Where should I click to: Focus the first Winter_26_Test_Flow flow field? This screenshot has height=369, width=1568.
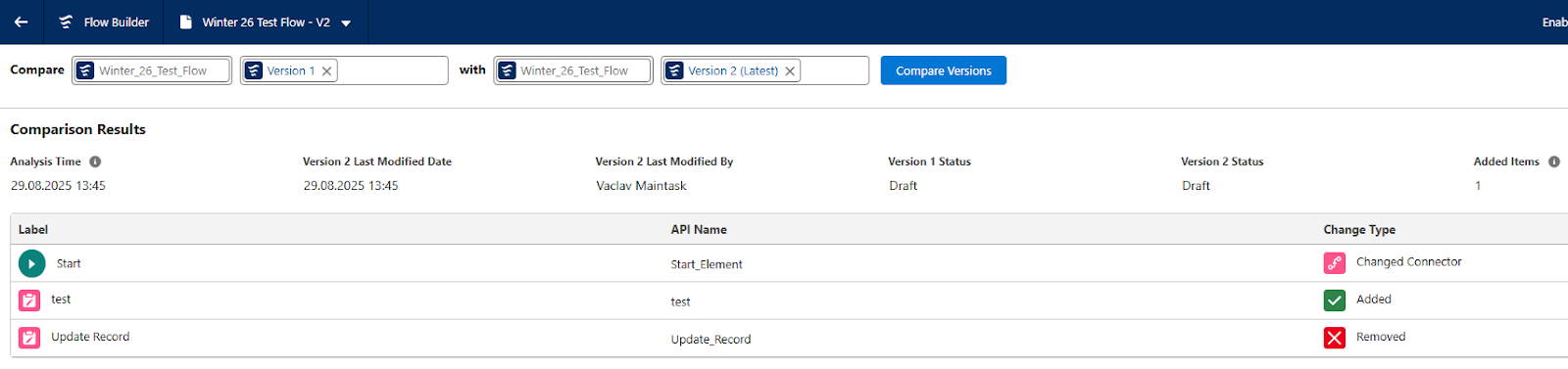click(152, 70)
